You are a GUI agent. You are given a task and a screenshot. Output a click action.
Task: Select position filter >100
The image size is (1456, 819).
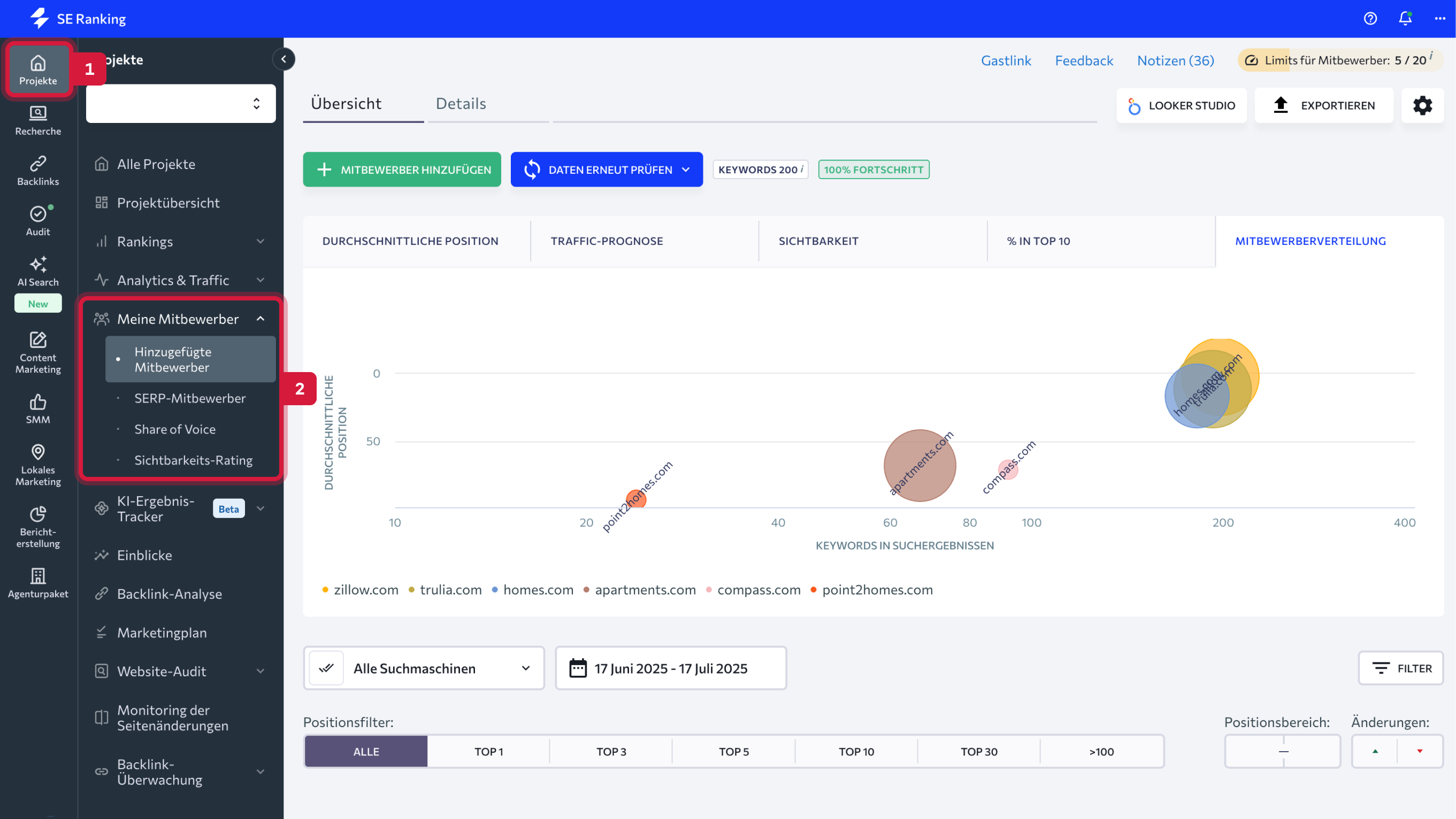[1101, 751]
